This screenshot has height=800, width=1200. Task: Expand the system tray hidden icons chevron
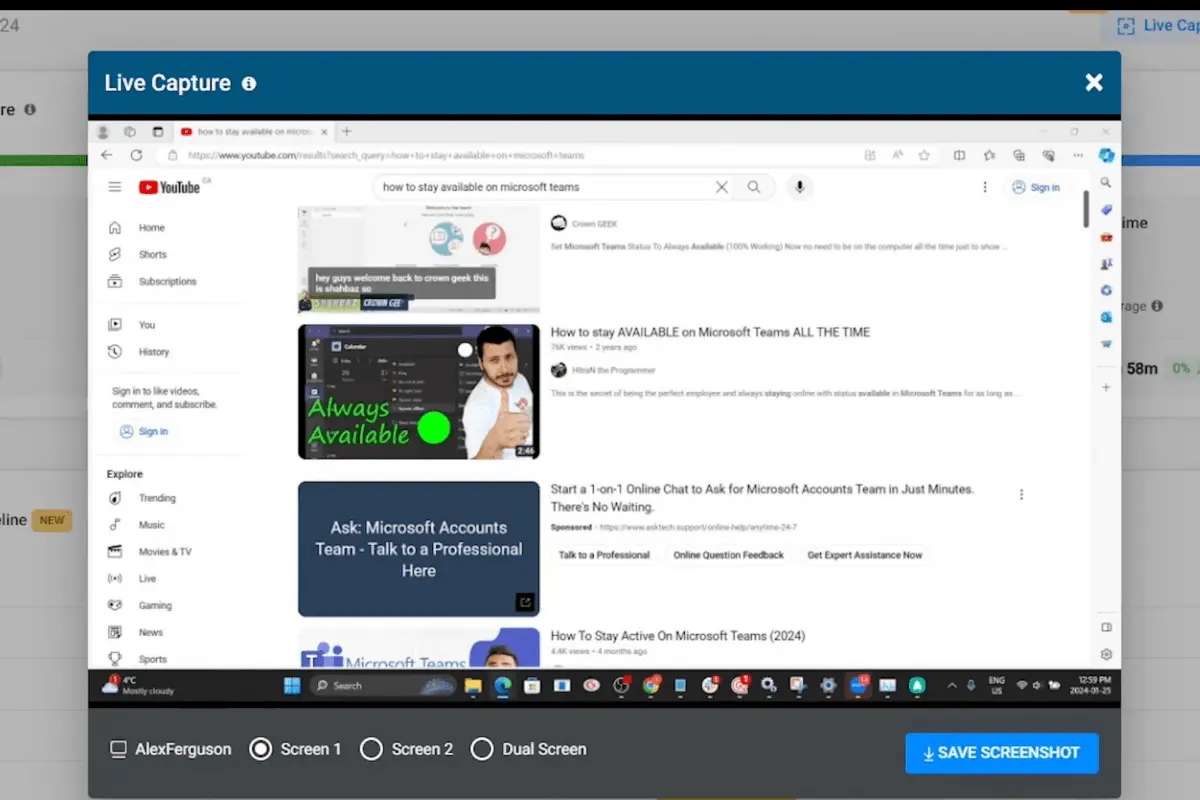(x=951, y=685)
